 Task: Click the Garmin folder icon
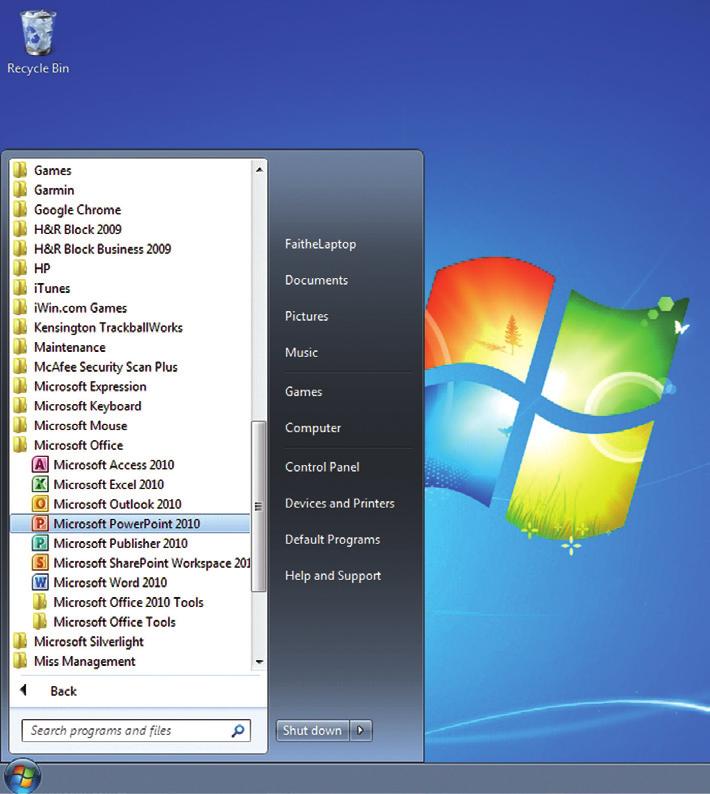20,189
